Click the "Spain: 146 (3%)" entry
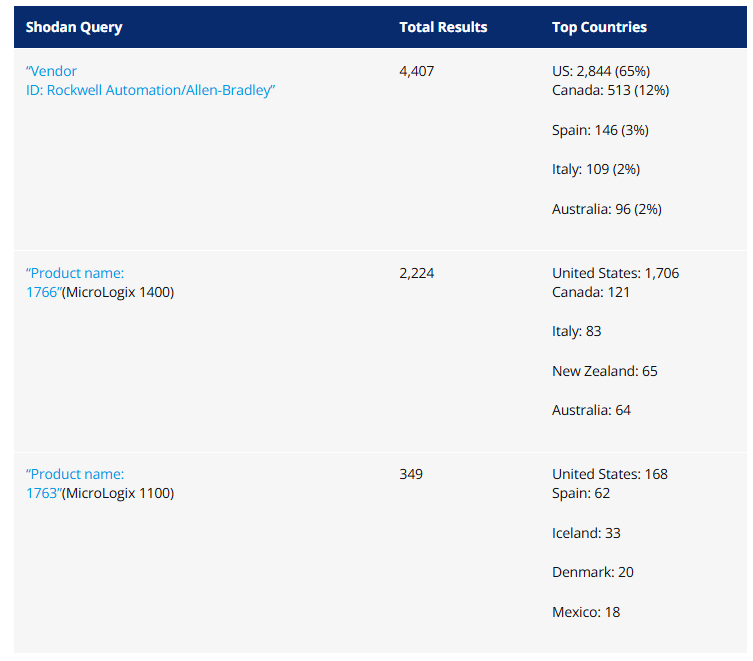The image size is (753, 661). pyautogui.click(x=600, y=130)
